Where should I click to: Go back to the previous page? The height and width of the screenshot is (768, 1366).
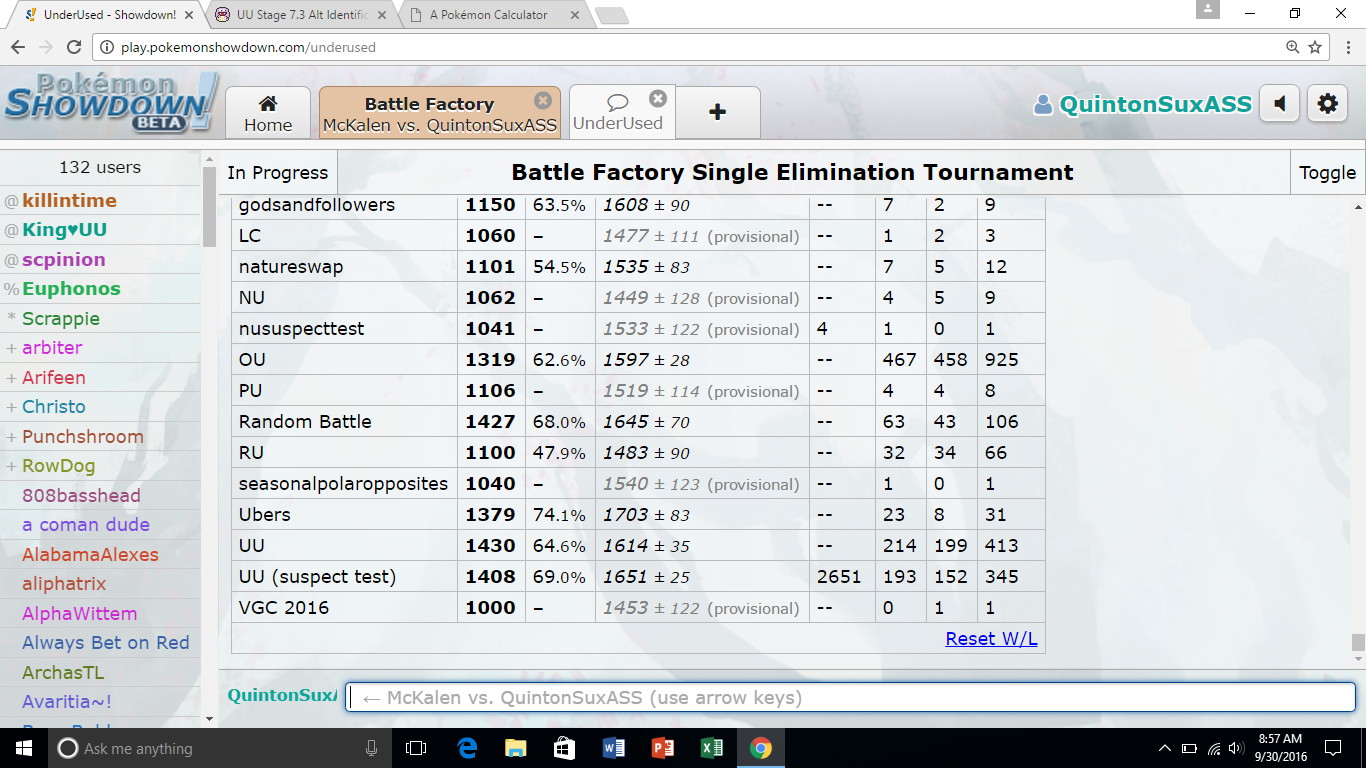pyautogui.click(x=18, y=47)
